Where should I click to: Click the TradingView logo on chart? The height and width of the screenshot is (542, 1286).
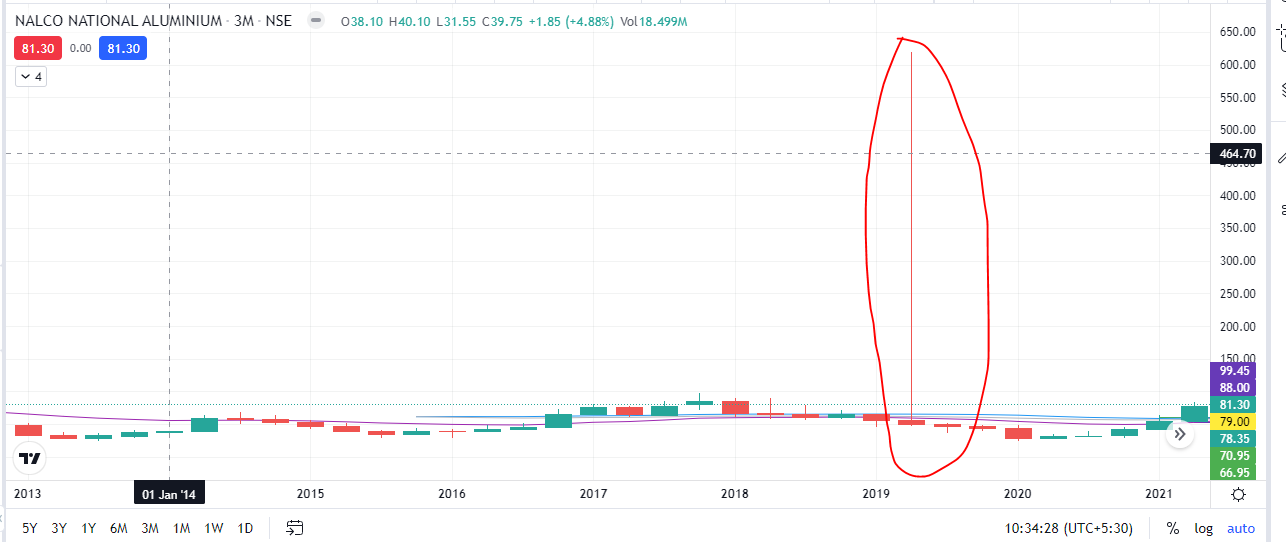pyautogui.click(x=30, y=458)
